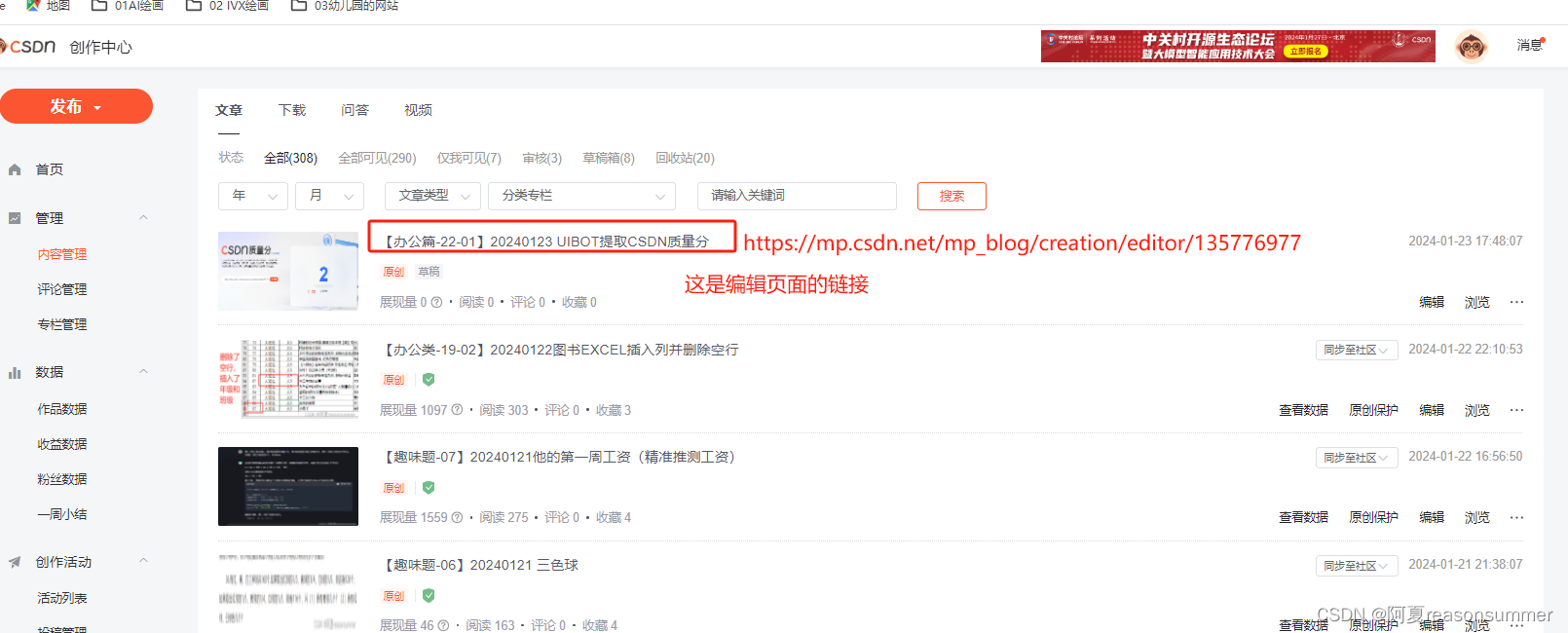Filter by 草稿箱(8) status
1568x633 pixels.
609,158
